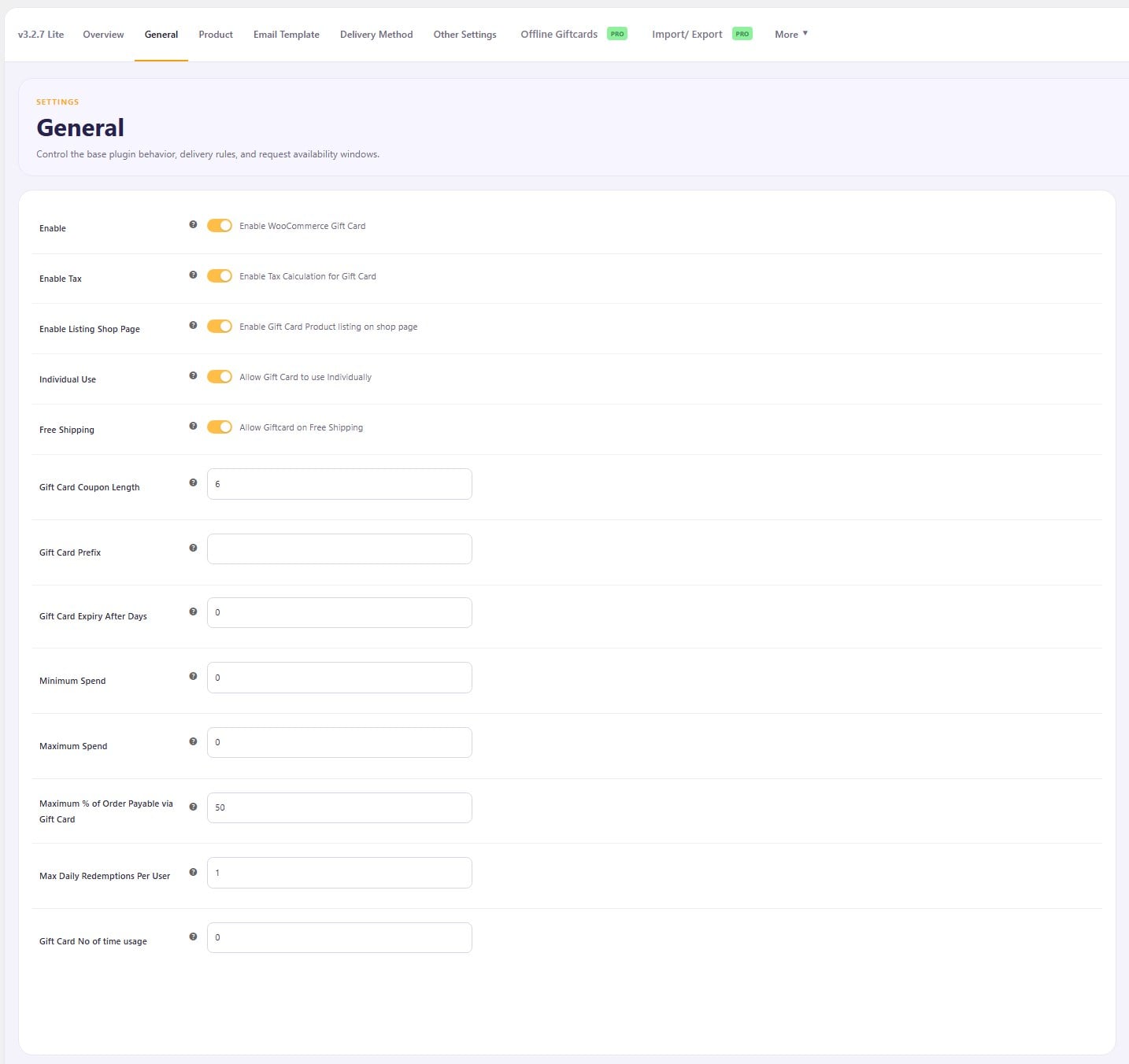Open the Email Template tab
The width and height of the screenshot is (1129, 1064).
287,35
